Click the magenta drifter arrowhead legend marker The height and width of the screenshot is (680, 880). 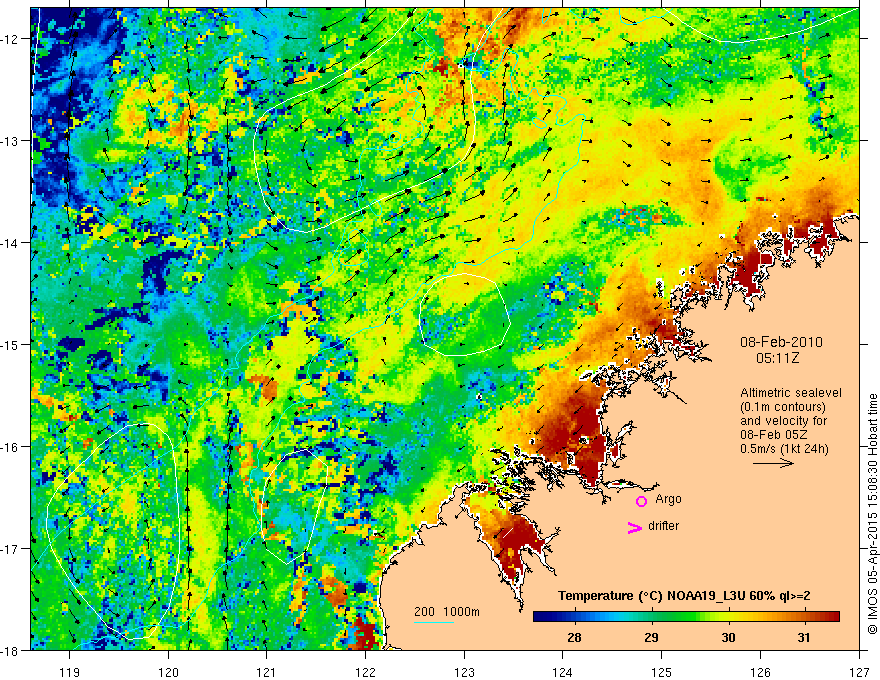pyautogui.click(x=635, y=527)
